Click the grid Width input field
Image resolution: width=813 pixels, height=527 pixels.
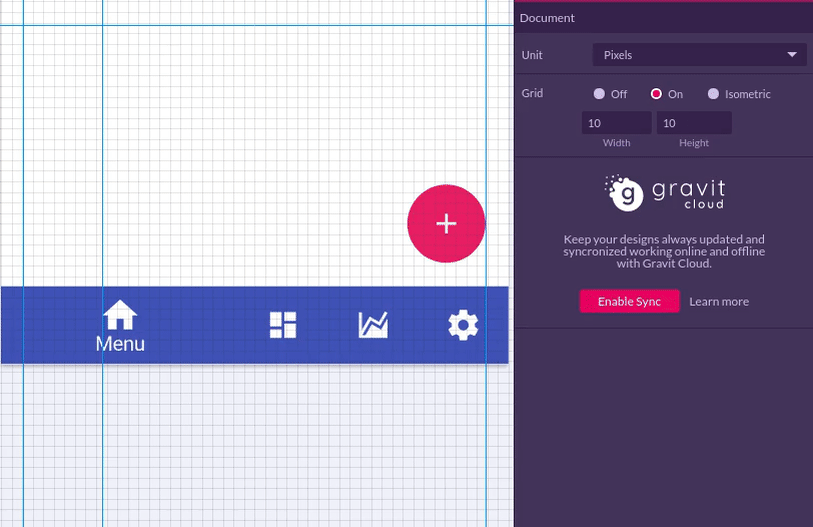(x=616, y=123)
